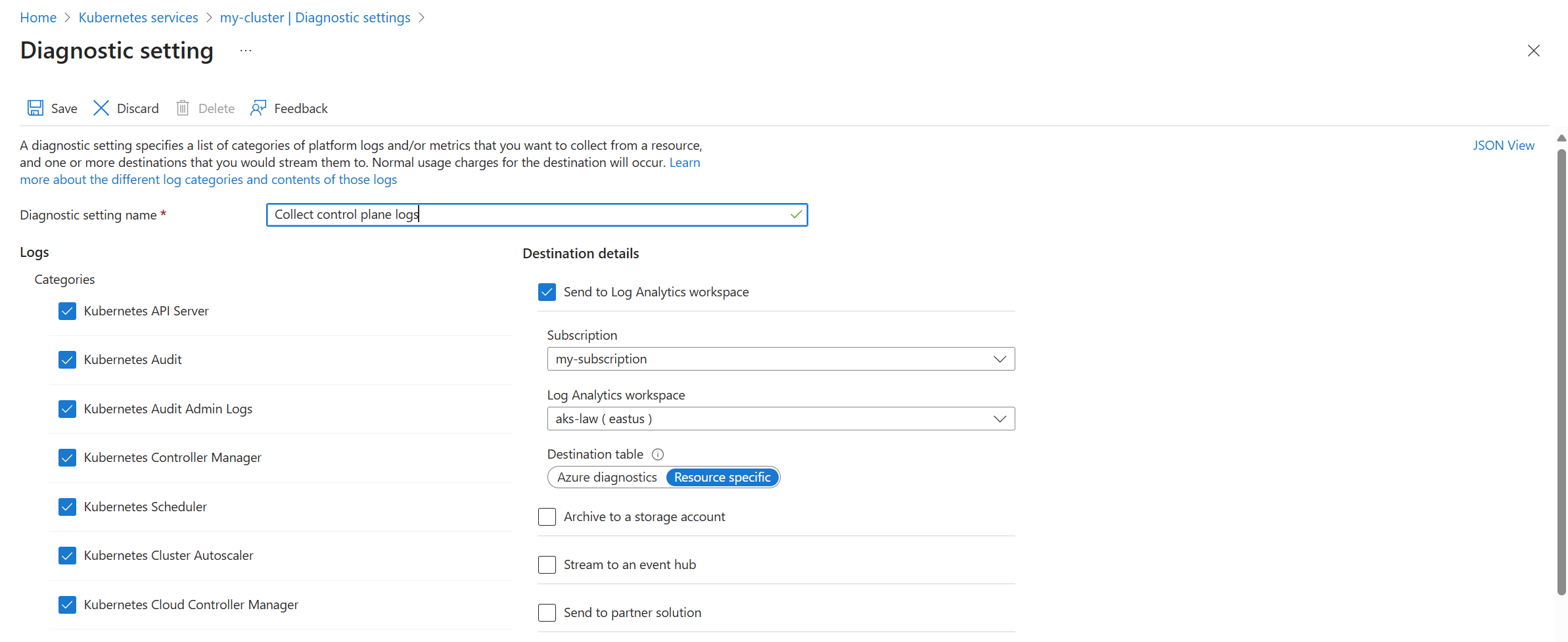Uncheck Kubernetes API Server category
The width and height of the screenshot is (1568, 642).
[68, 311]
